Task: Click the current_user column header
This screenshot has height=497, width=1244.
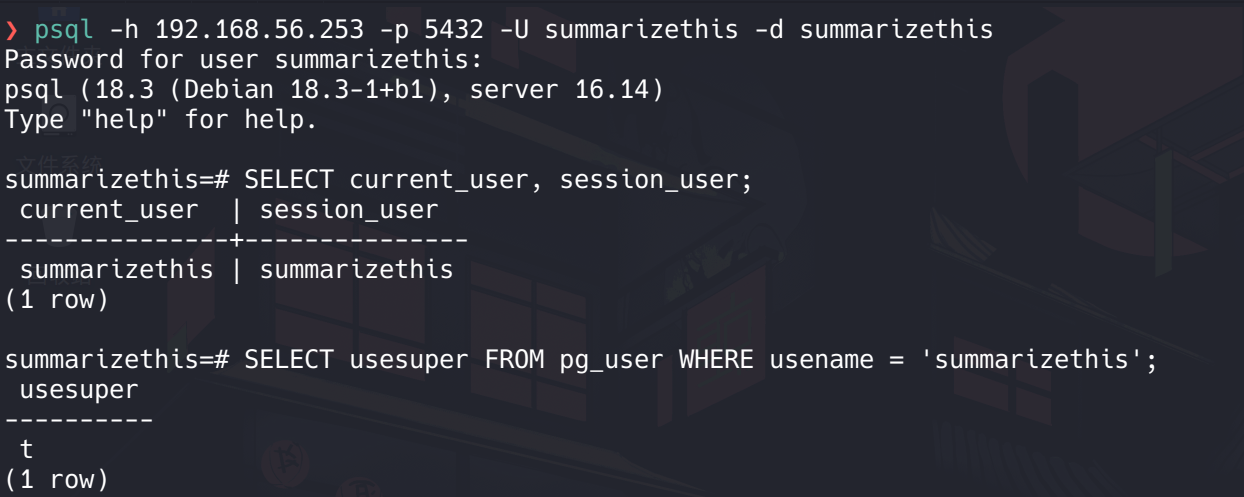Action: tap(109, 211)
